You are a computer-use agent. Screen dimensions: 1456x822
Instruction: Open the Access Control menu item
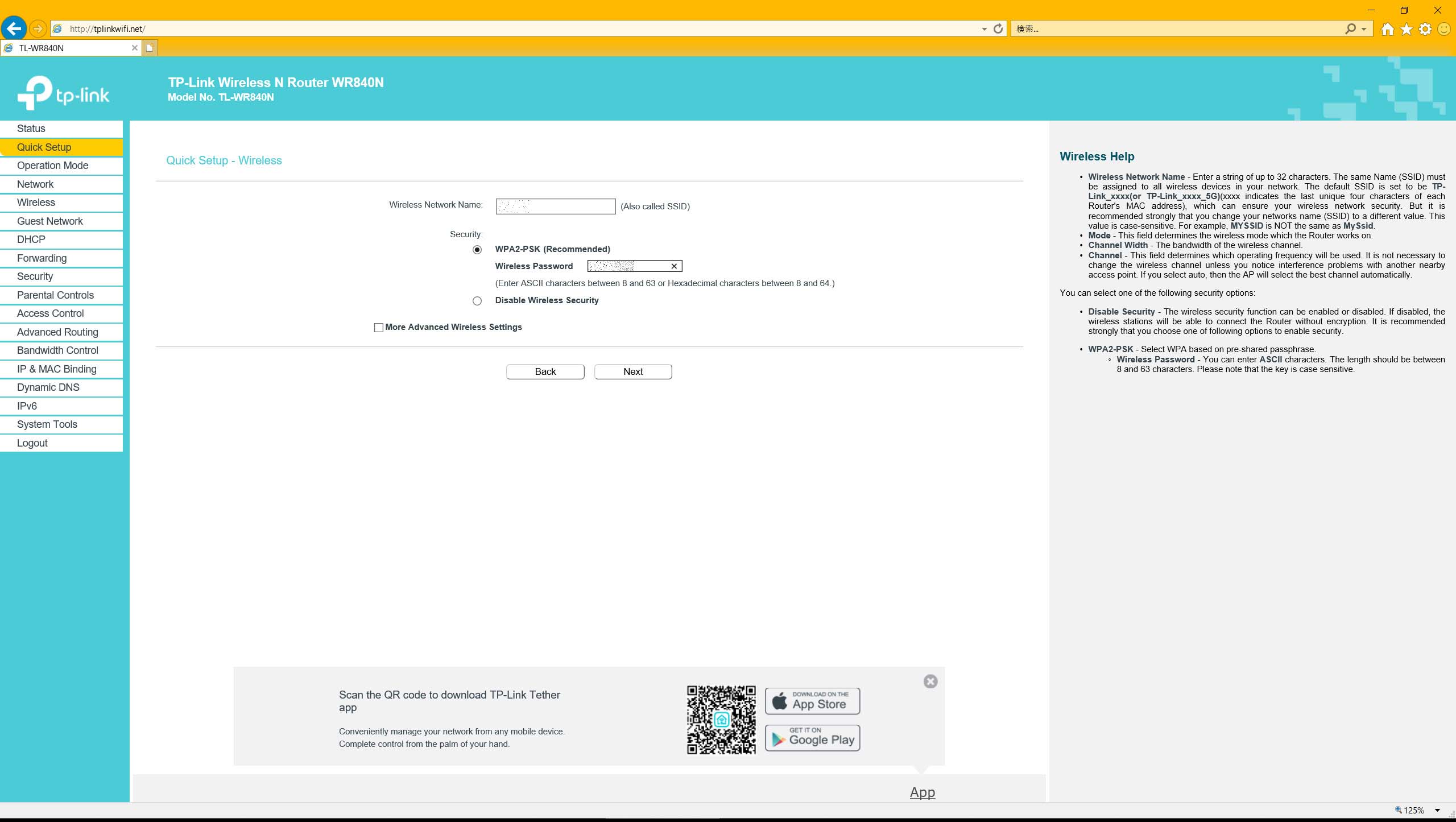point(61,313)
